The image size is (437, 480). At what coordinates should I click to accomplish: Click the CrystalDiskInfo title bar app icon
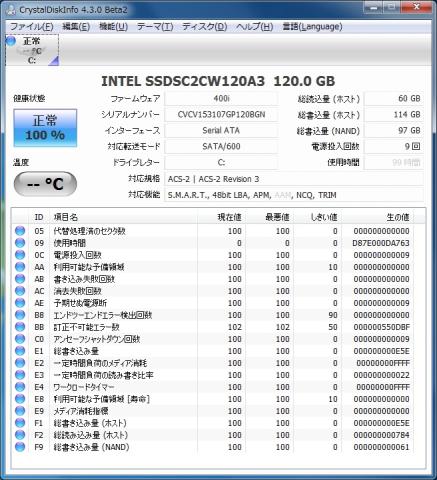click(x=10, y=9)
